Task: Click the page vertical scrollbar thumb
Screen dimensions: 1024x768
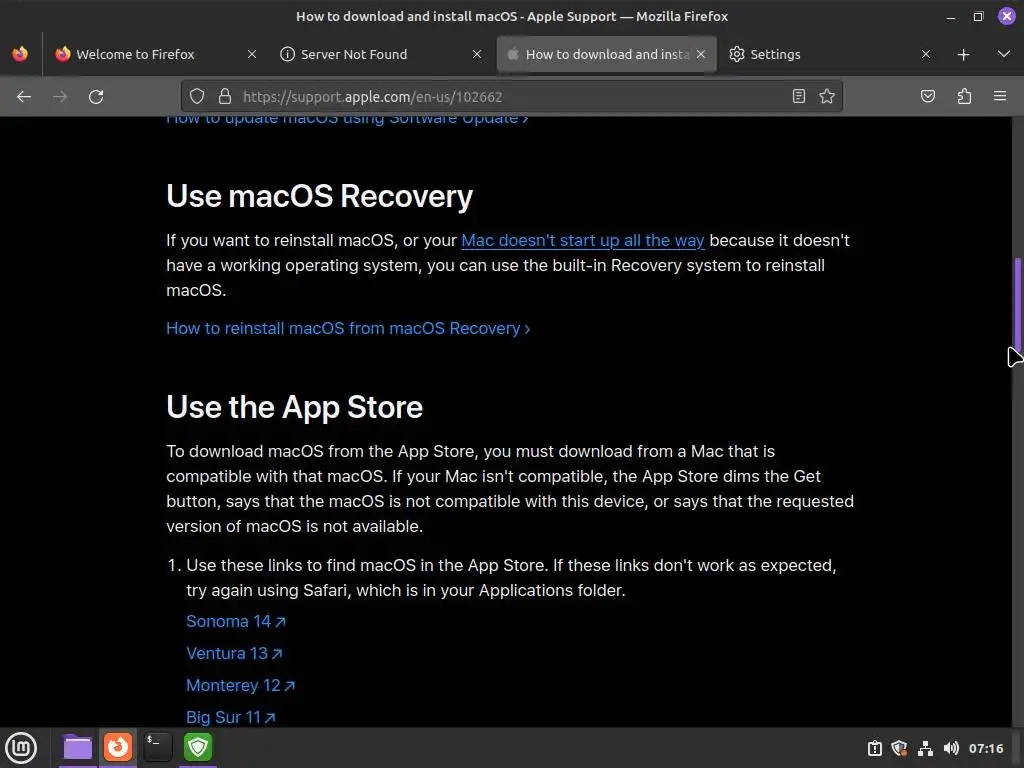Action: [x=1017, y=304]
